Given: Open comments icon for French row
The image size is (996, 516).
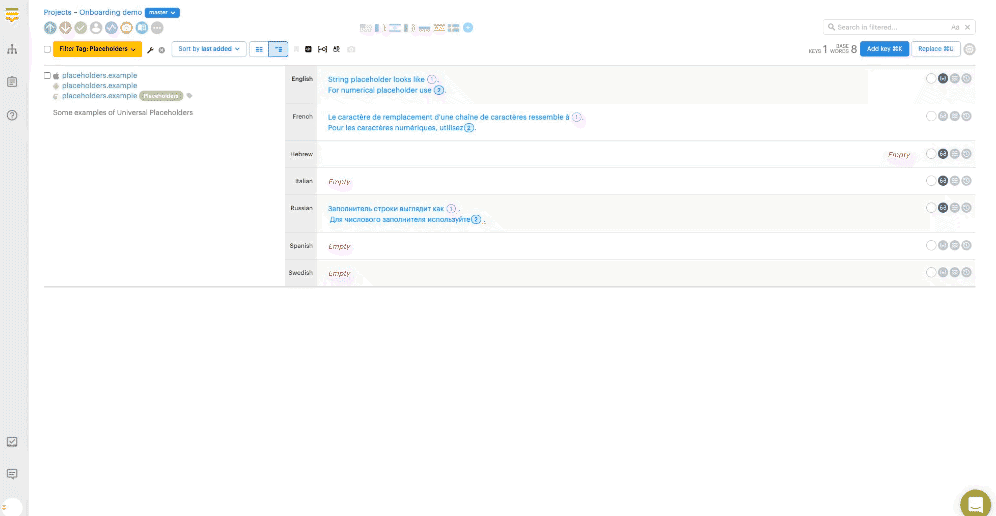Looking at the screenshot, I should tap(955, 116).
